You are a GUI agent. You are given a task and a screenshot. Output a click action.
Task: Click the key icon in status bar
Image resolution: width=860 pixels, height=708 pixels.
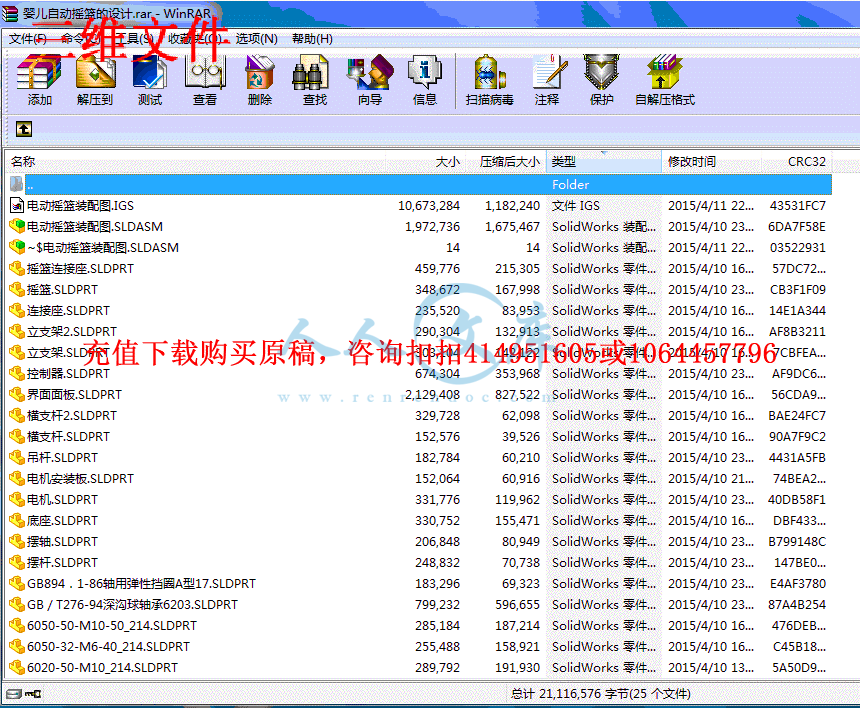33,694
